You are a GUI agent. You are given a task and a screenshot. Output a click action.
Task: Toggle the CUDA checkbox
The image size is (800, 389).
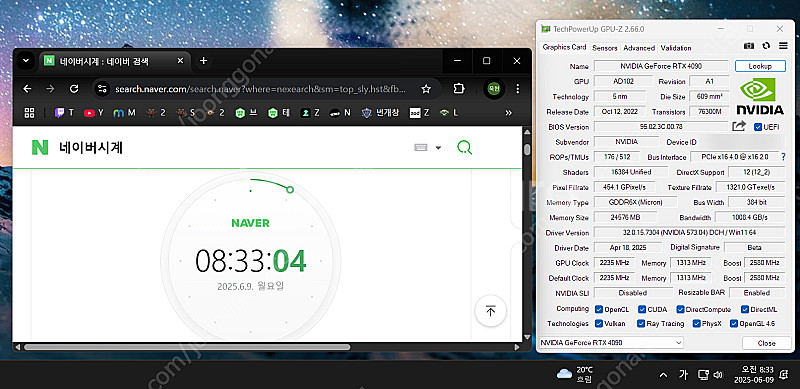[x=642, y=309]
